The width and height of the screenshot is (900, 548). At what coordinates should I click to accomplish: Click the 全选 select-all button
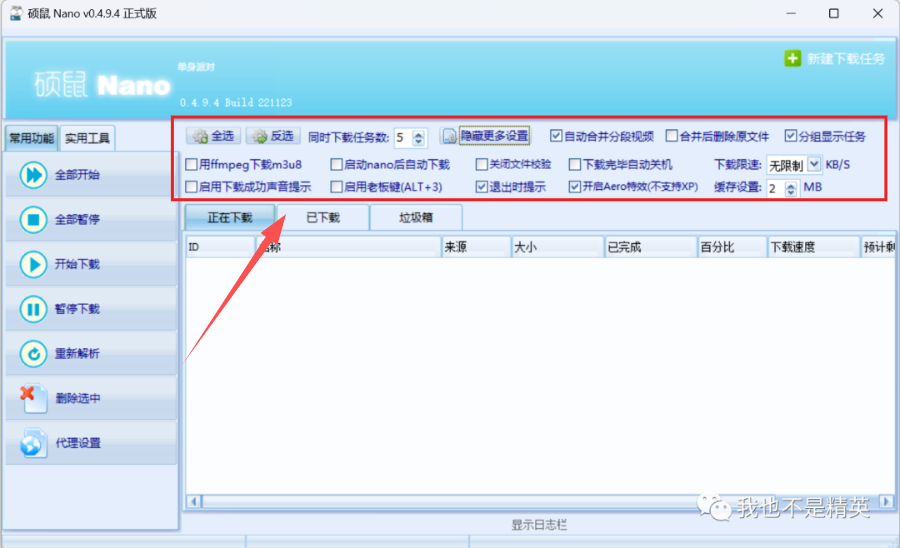point(214,136)
